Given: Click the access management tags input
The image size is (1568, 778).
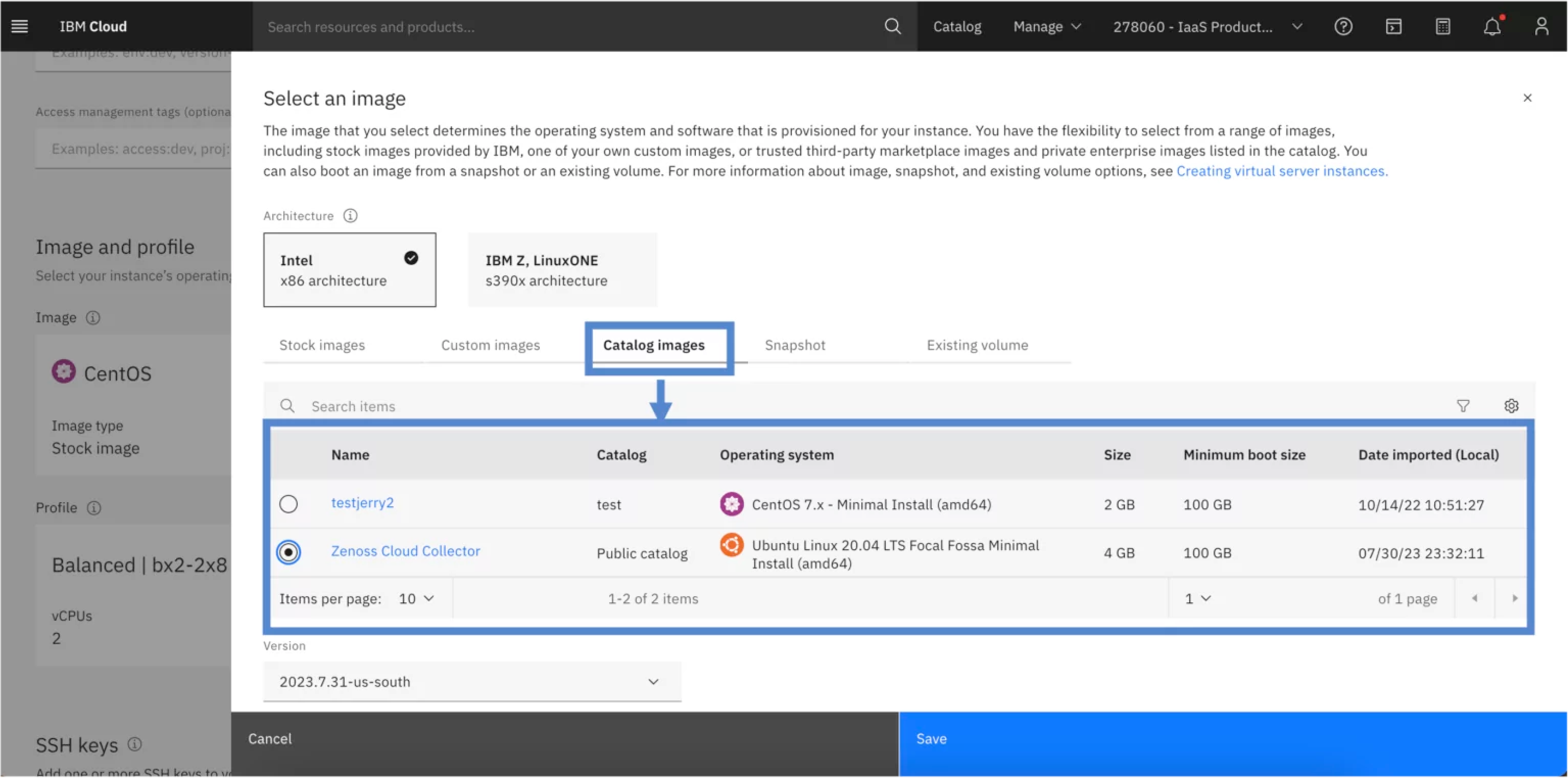Looking at the screenshot, I should (133, 149).
